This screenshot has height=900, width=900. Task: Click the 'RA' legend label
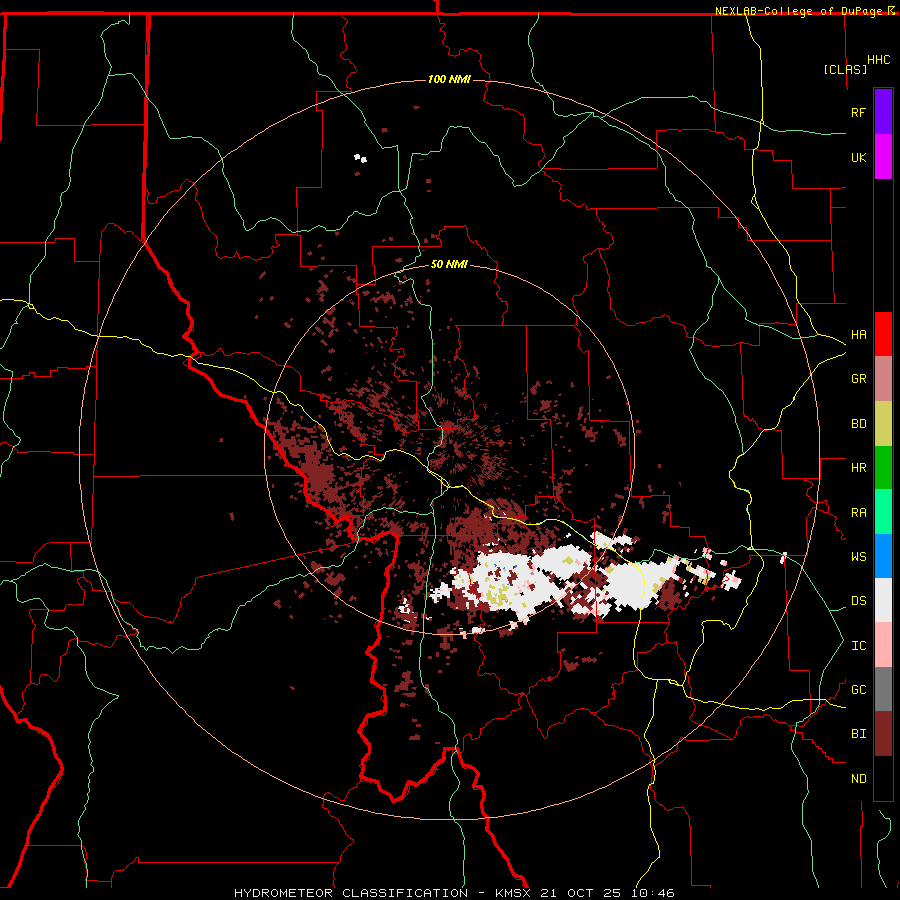click(858, 513)
